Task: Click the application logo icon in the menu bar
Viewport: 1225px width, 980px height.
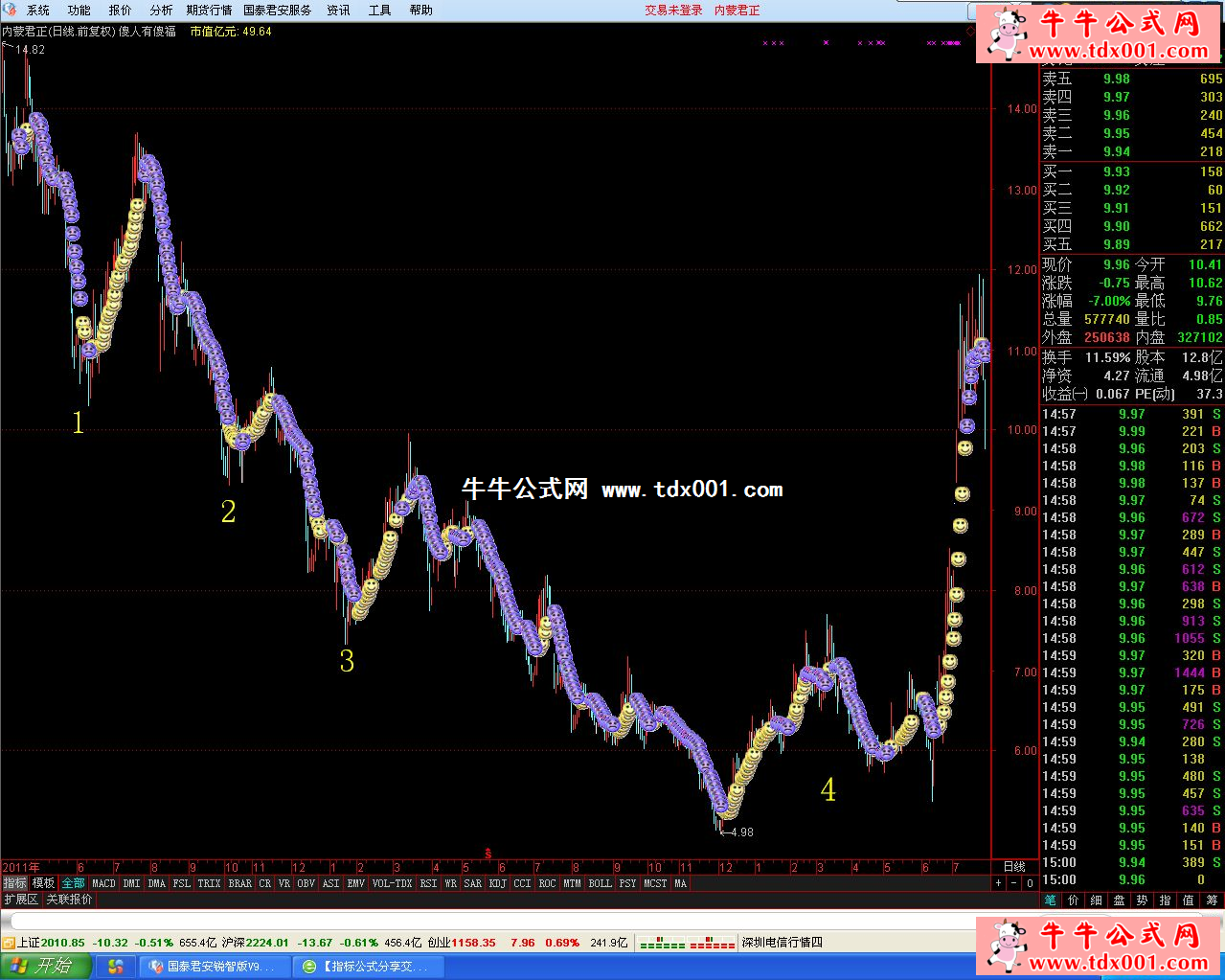Action: click(10, 10)
